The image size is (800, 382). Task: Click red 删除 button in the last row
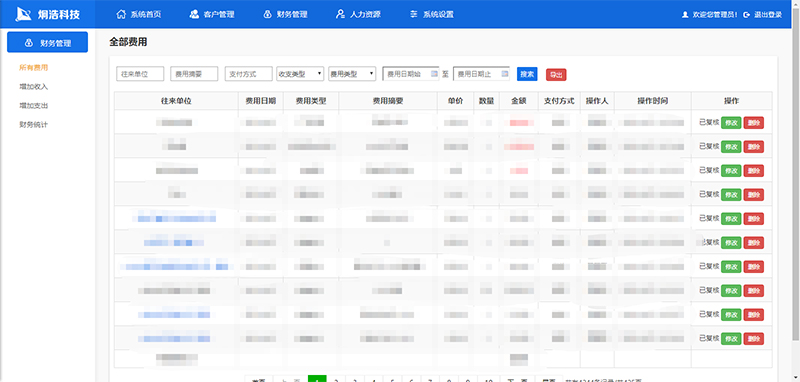click(754, 339)
